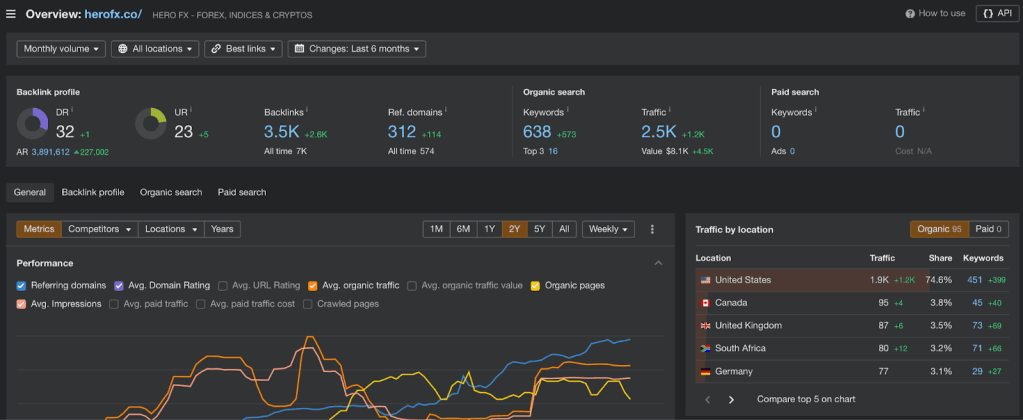Viewport: 1023px width, 420px height.
Task: Enable Avg. paid traffic cost checkbox
Action: click(201, 304)
